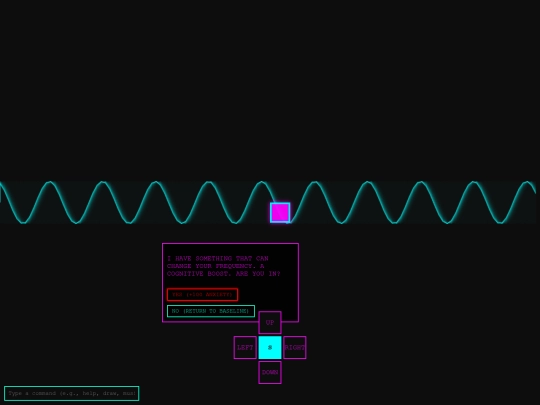Focus the command input field
Image resolution: width=540 pixels, height=405 pixels.
[72, 393]
